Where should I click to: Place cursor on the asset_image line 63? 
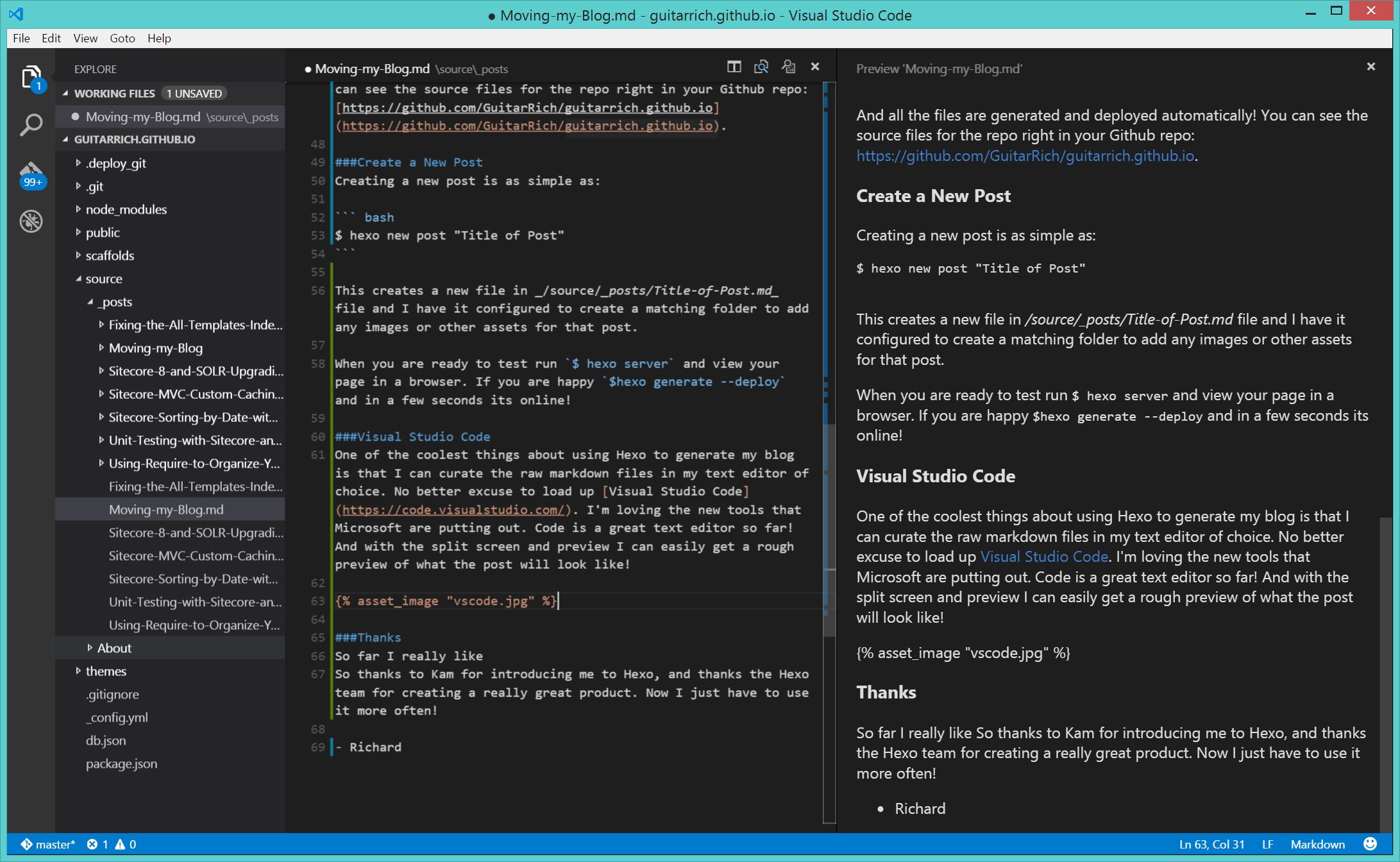[446, 601]
